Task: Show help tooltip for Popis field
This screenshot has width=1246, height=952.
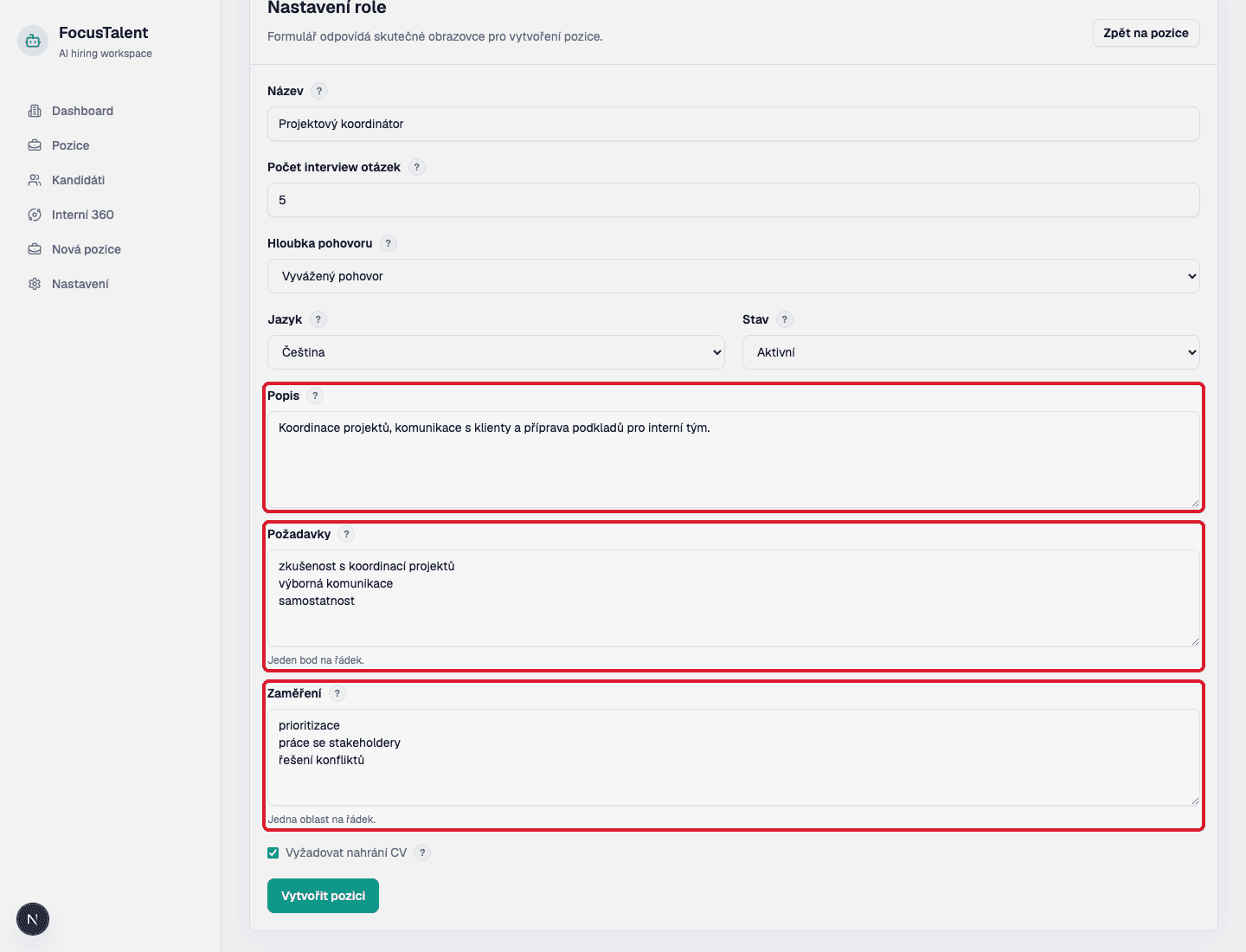Action: coord(315,396)
